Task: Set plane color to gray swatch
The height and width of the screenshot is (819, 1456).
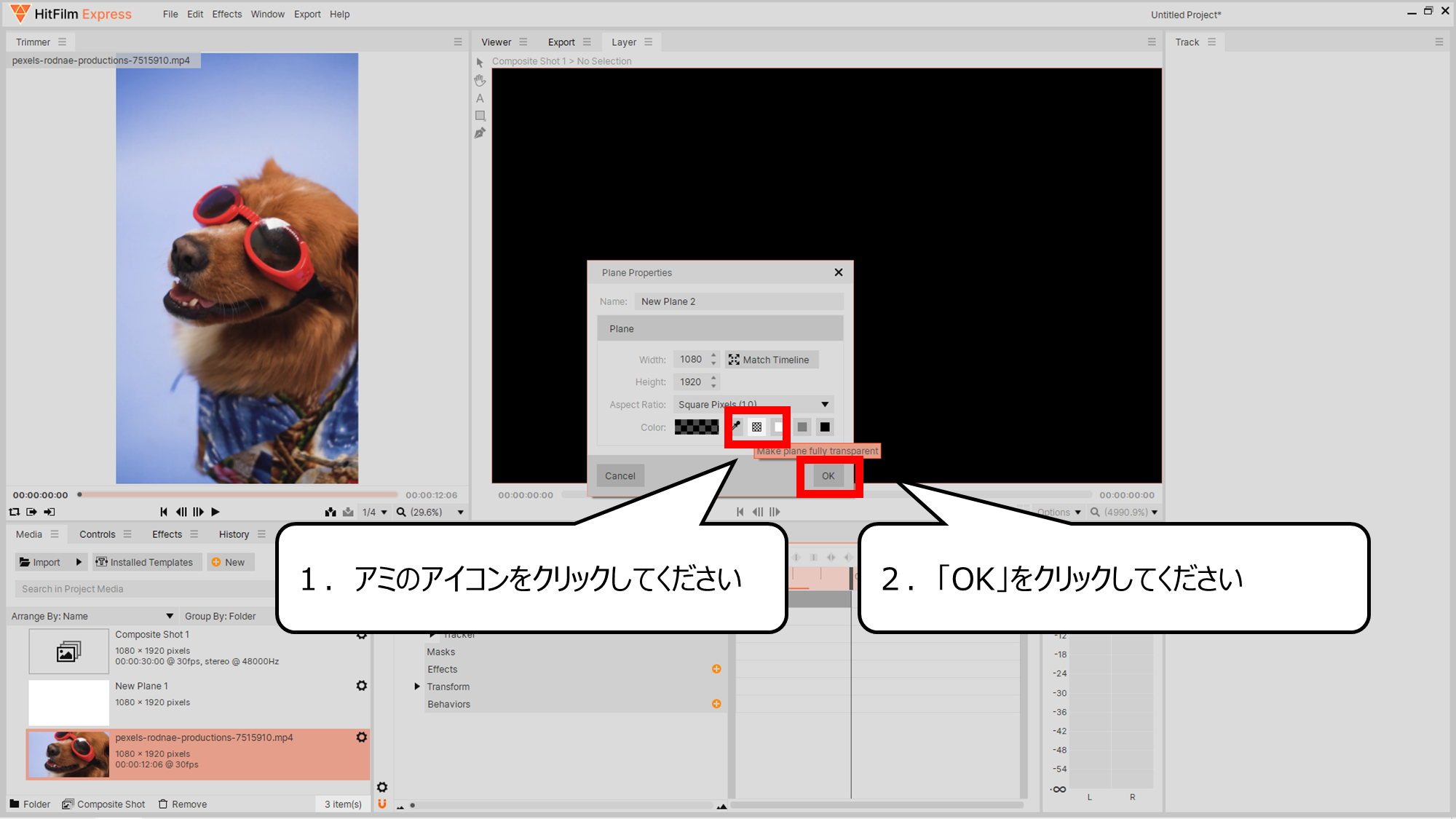Action: tap(802, 427)
